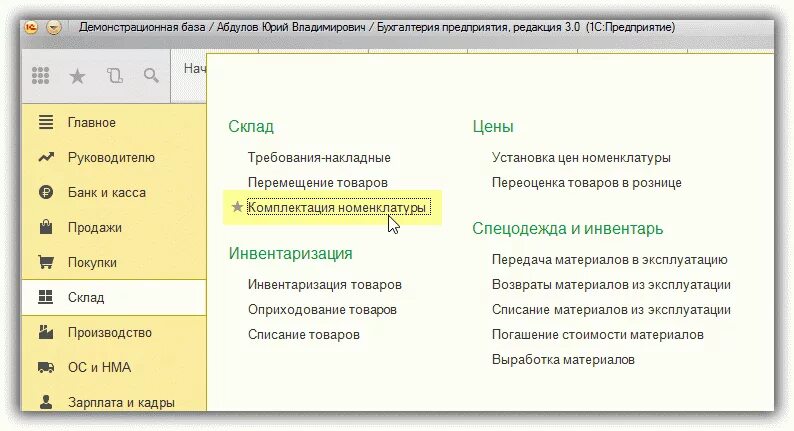Open Выработка материалов link
794x431 pixels.
pyautogui.click(x=563, y=360)
